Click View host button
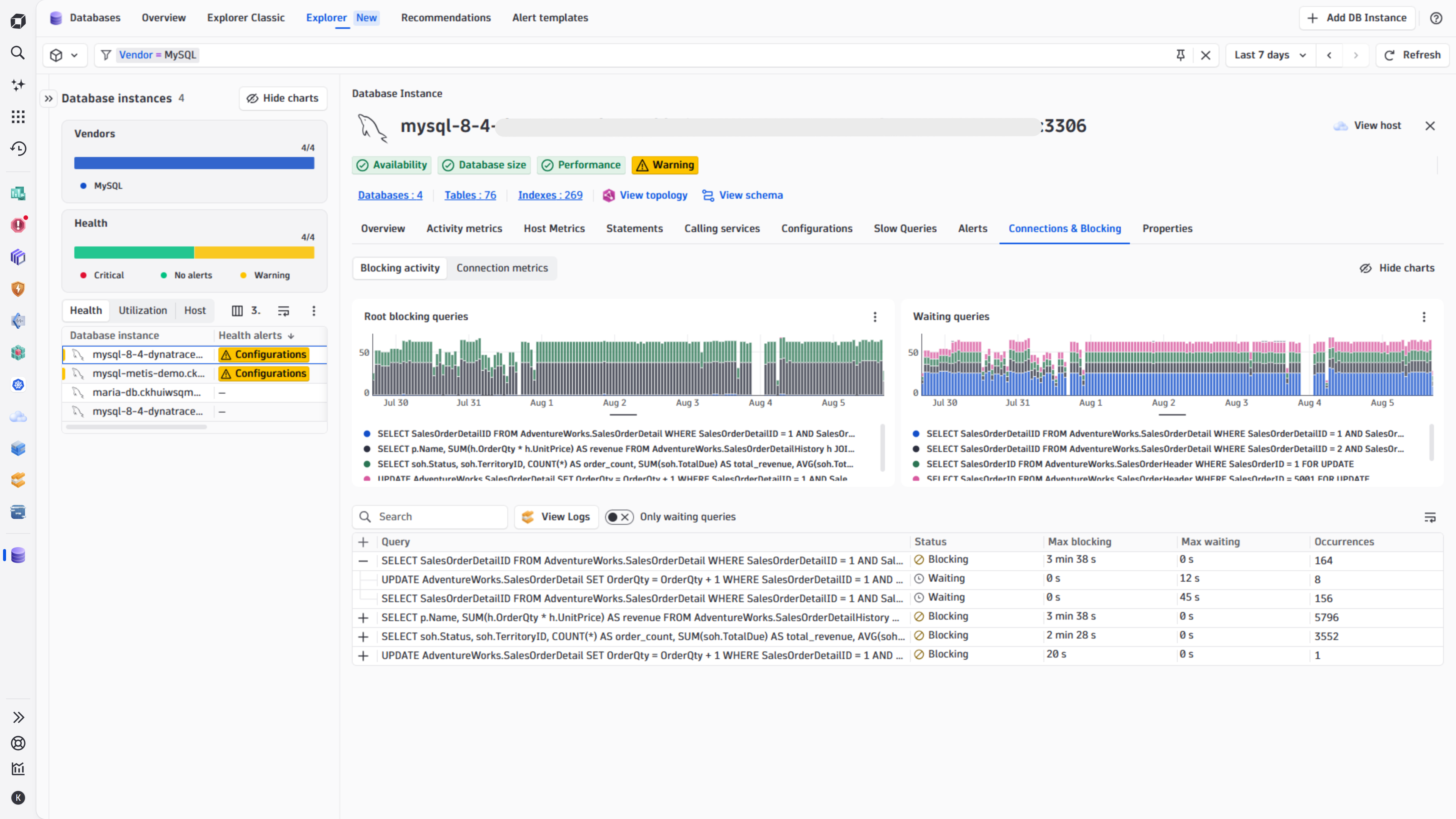This screenshot has width=1456, height=819. click(1368, 126)
